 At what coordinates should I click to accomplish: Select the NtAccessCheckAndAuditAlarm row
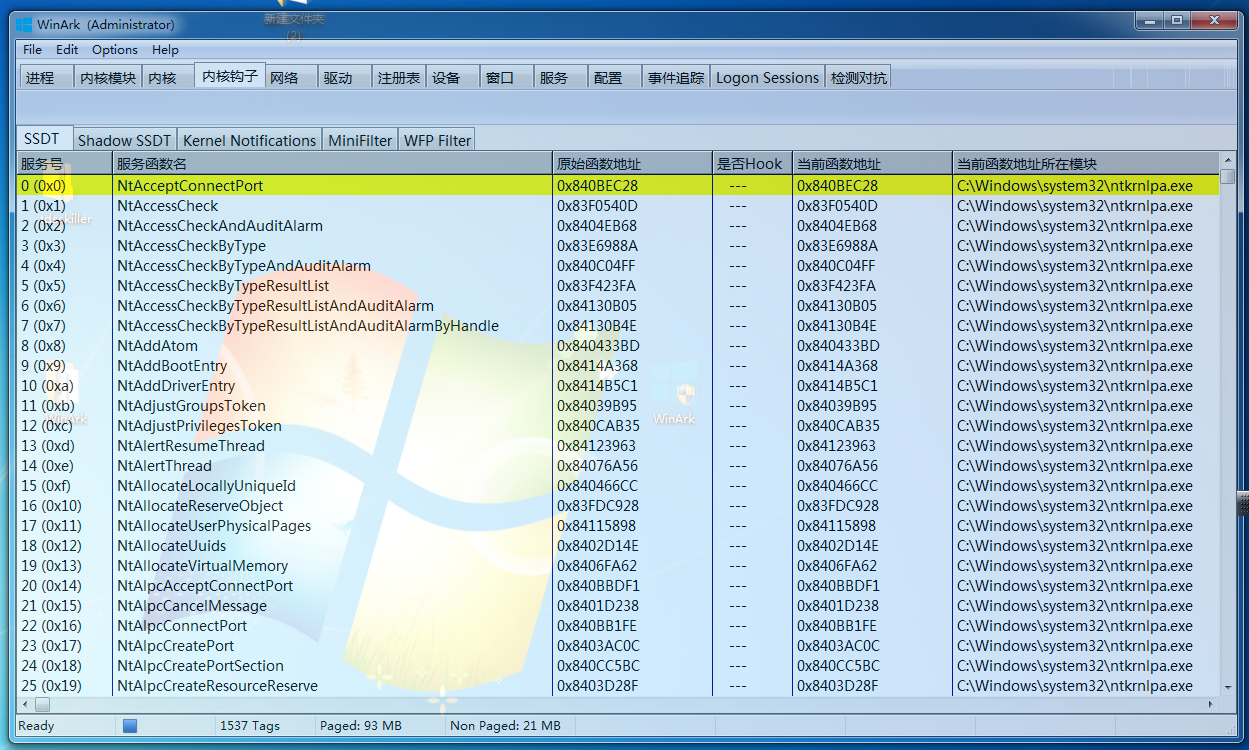[618, 225]
